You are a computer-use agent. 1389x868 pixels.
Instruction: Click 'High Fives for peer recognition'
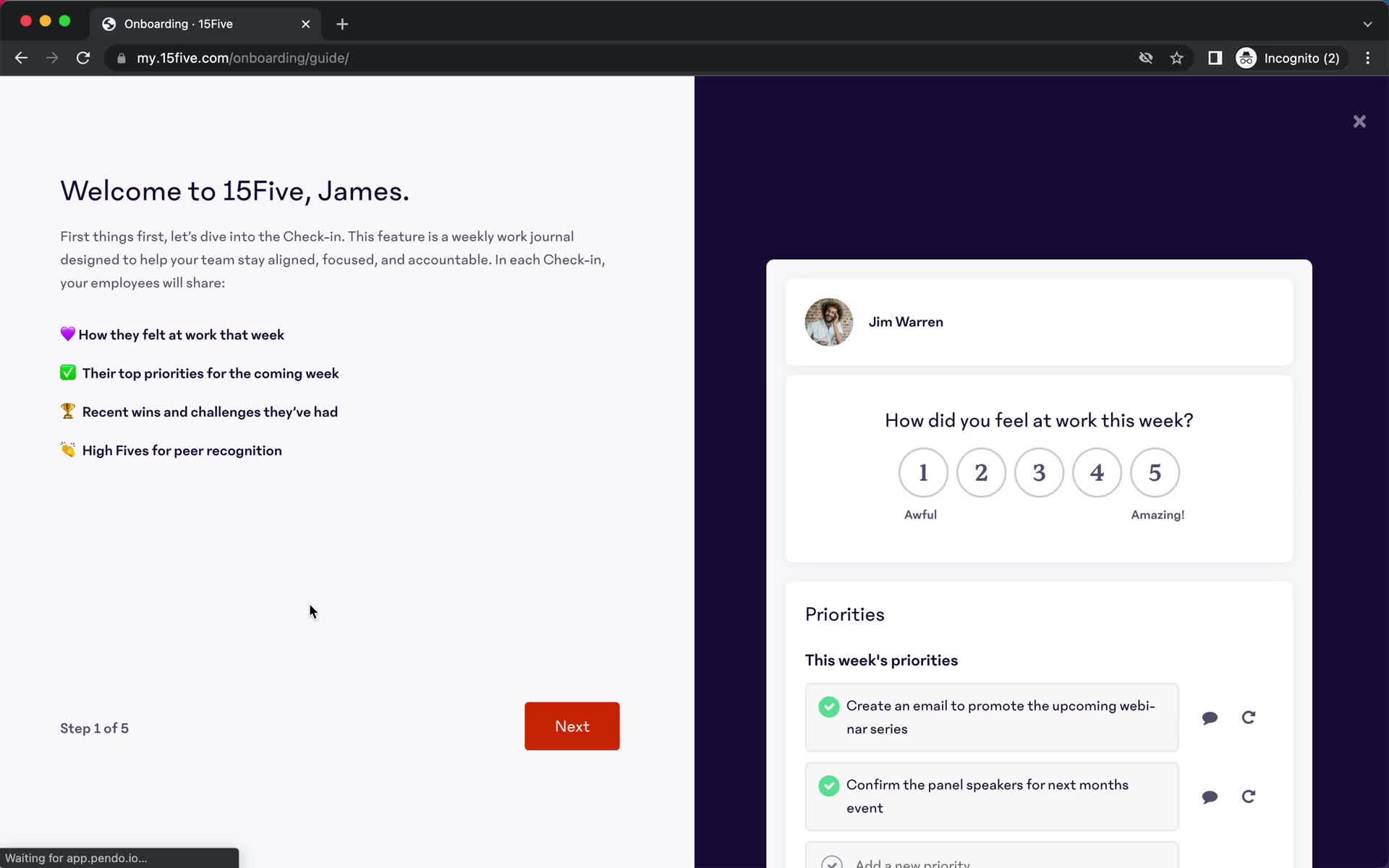(x=182, y=451)
